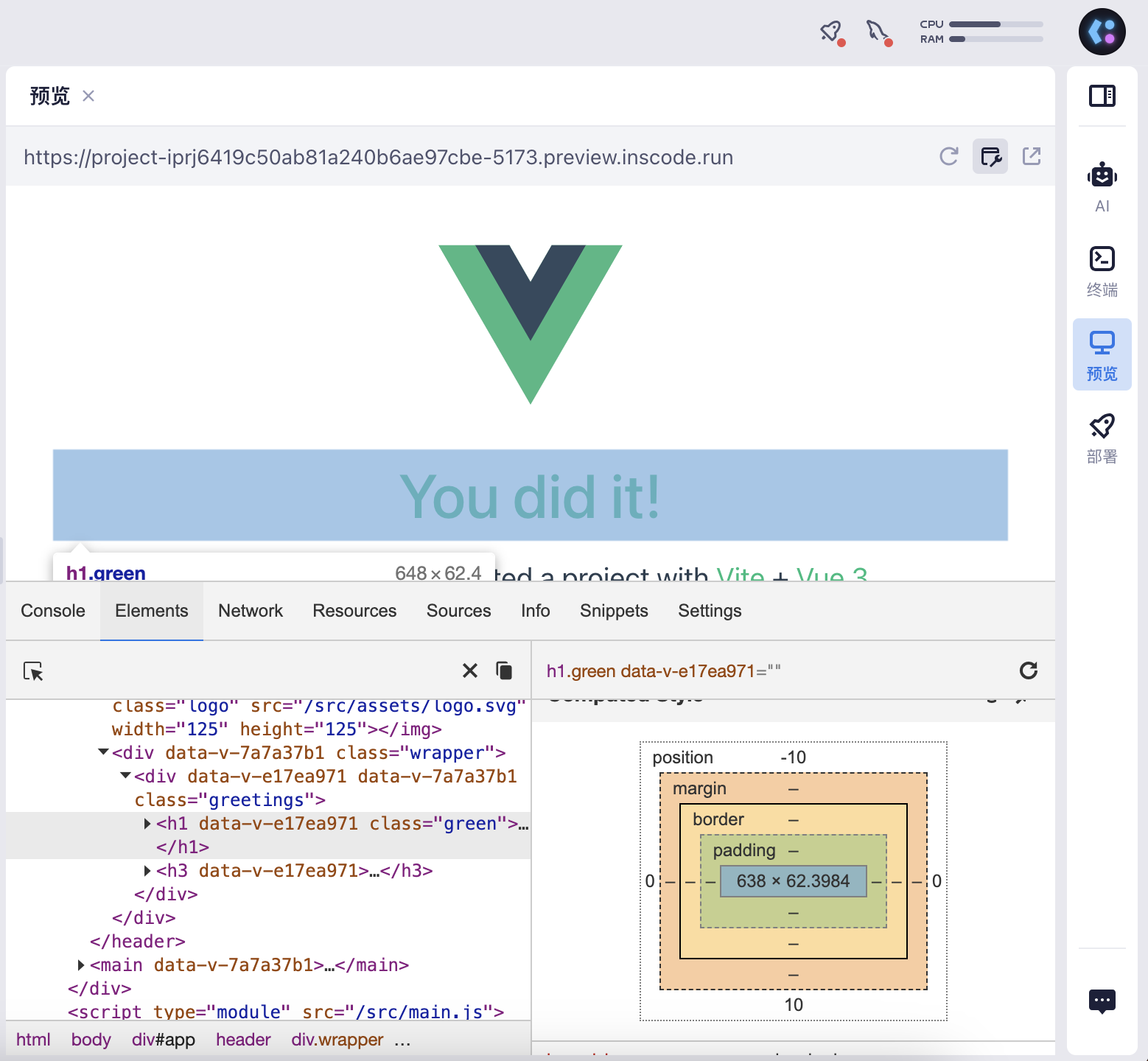Click the h1.green data-v-e17ea971 header text
Screen dimensions: 1148x1061
click(x=663, y=671)
